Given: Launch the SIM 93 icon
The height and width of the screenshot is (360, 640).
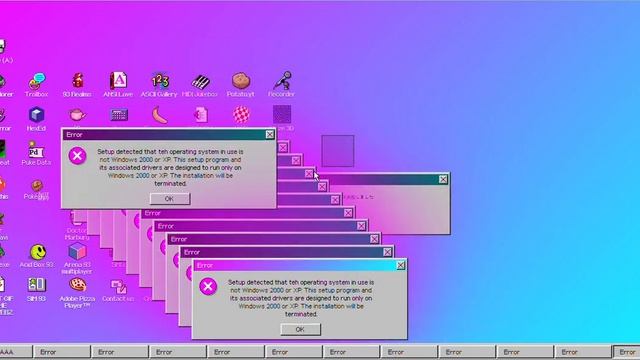Looking at the screenshot, I should coord(36,290).
